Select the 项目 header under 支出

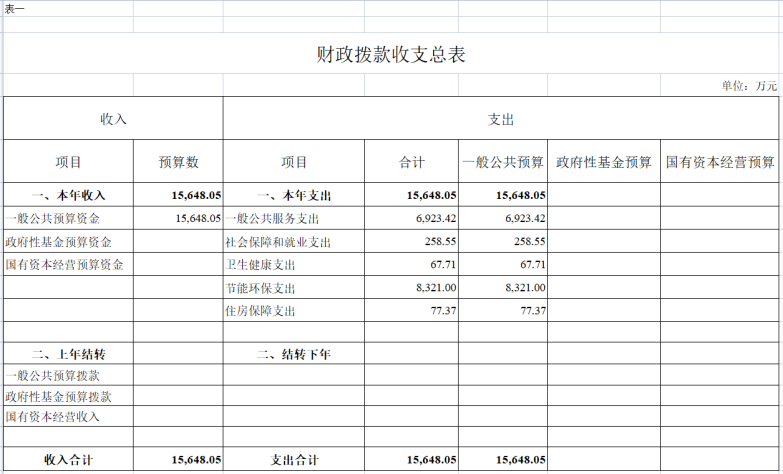[294, 162]
